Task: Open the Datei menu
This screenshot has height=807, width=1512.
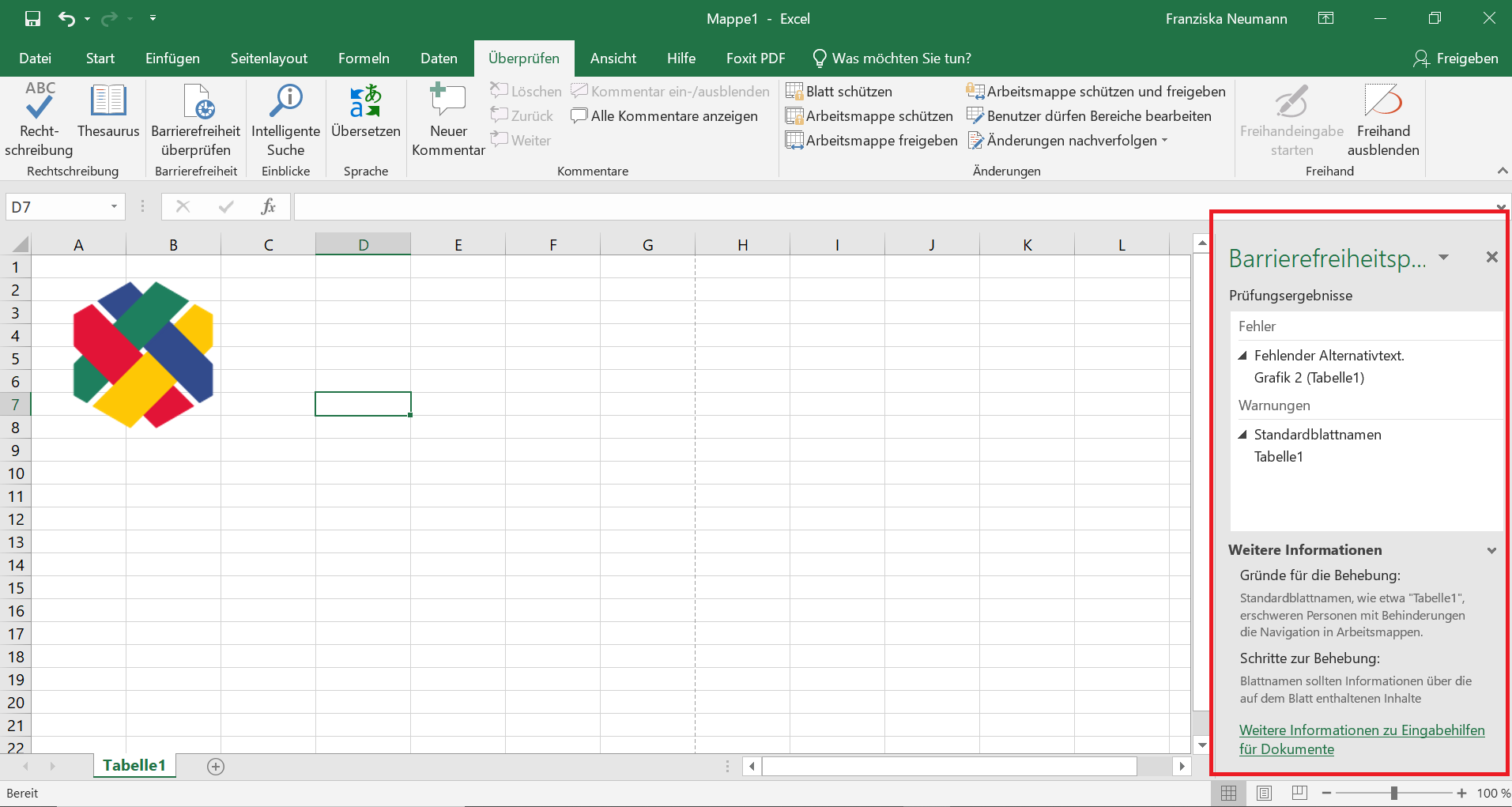Action: tap(35, 58)
